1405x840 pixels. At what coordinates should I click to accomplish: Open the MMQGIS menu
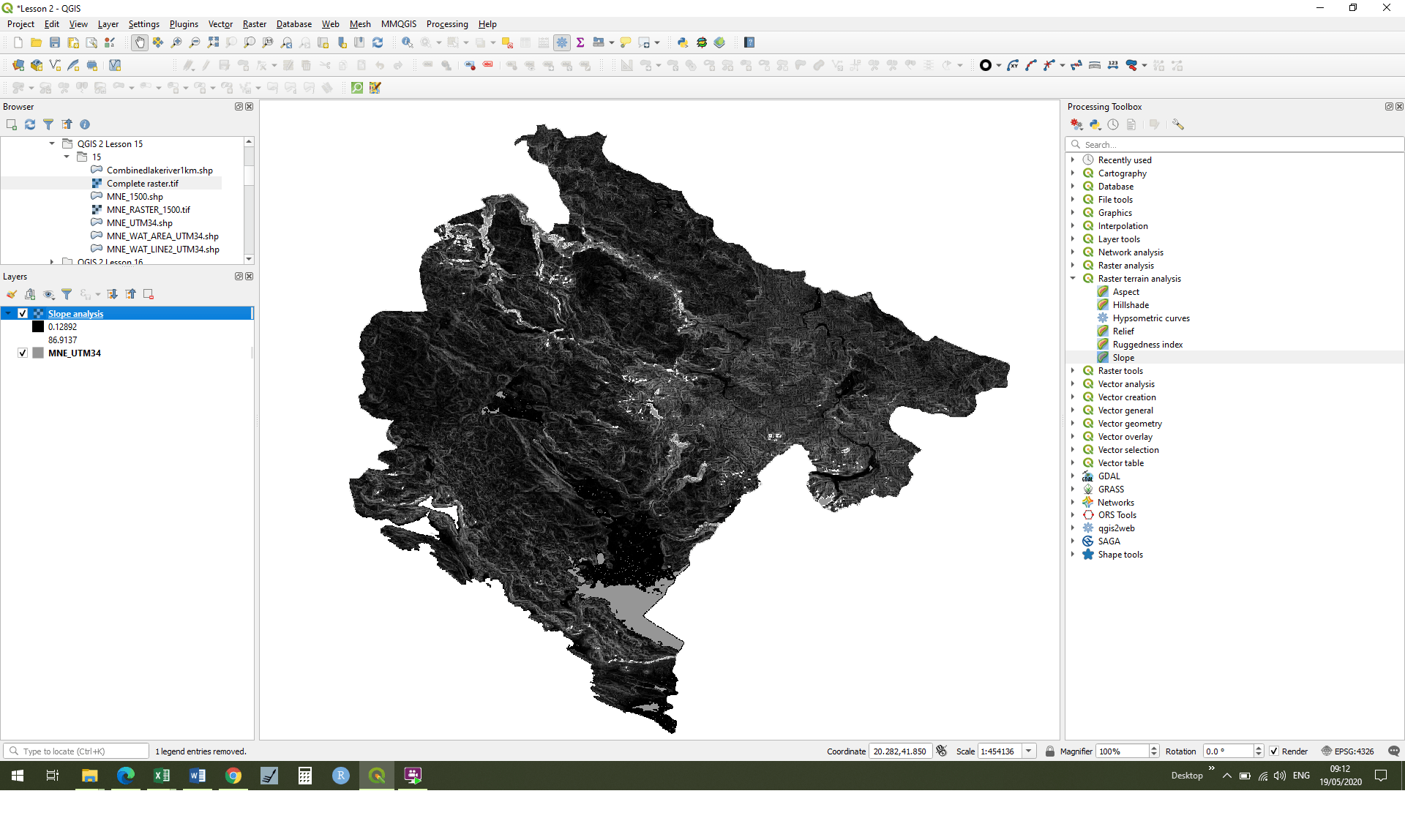pyautogui.click(x=399, y=24)
